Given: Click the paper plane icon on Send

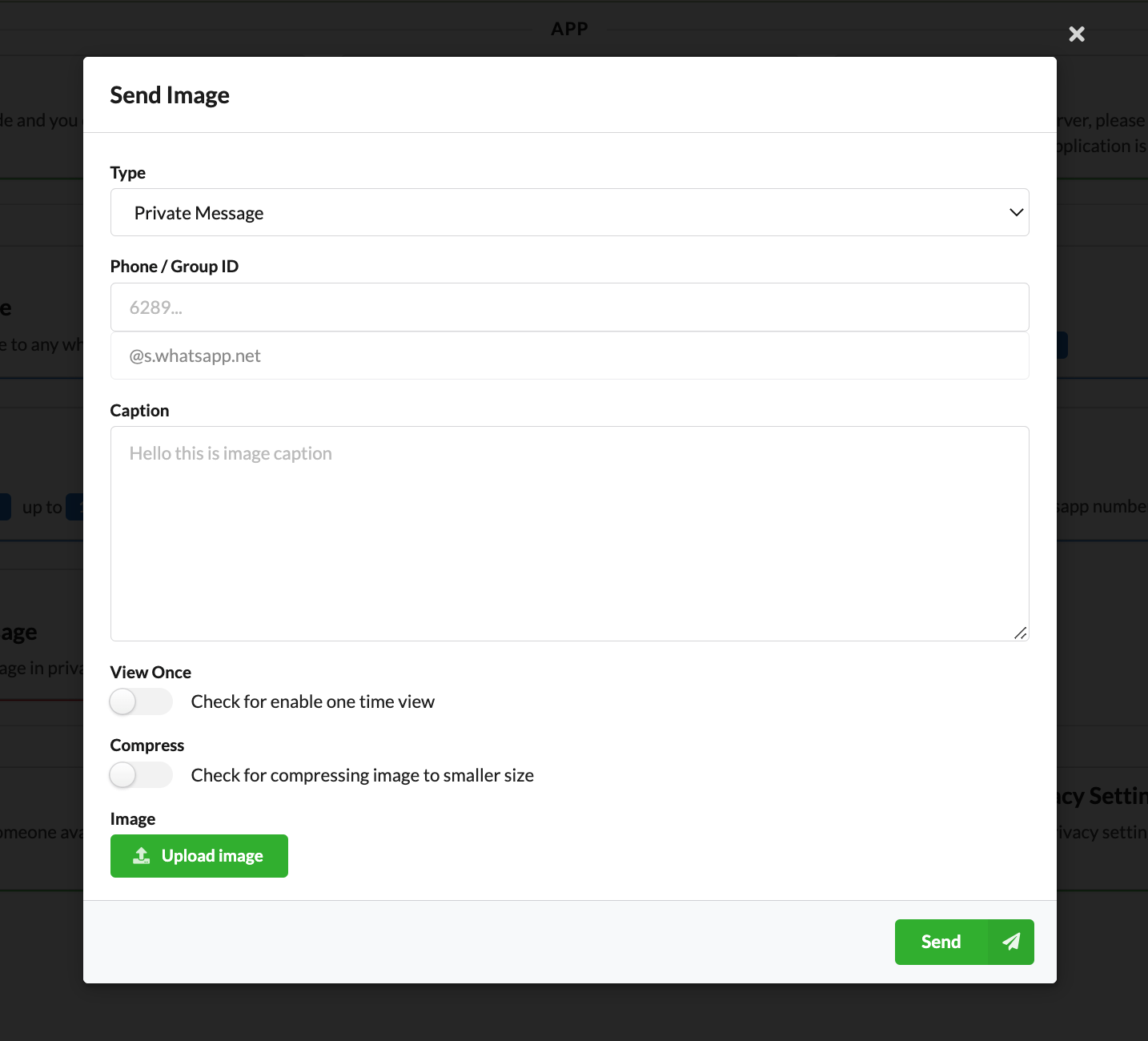Looking at the screenshot, I should tap(1011, 942).
